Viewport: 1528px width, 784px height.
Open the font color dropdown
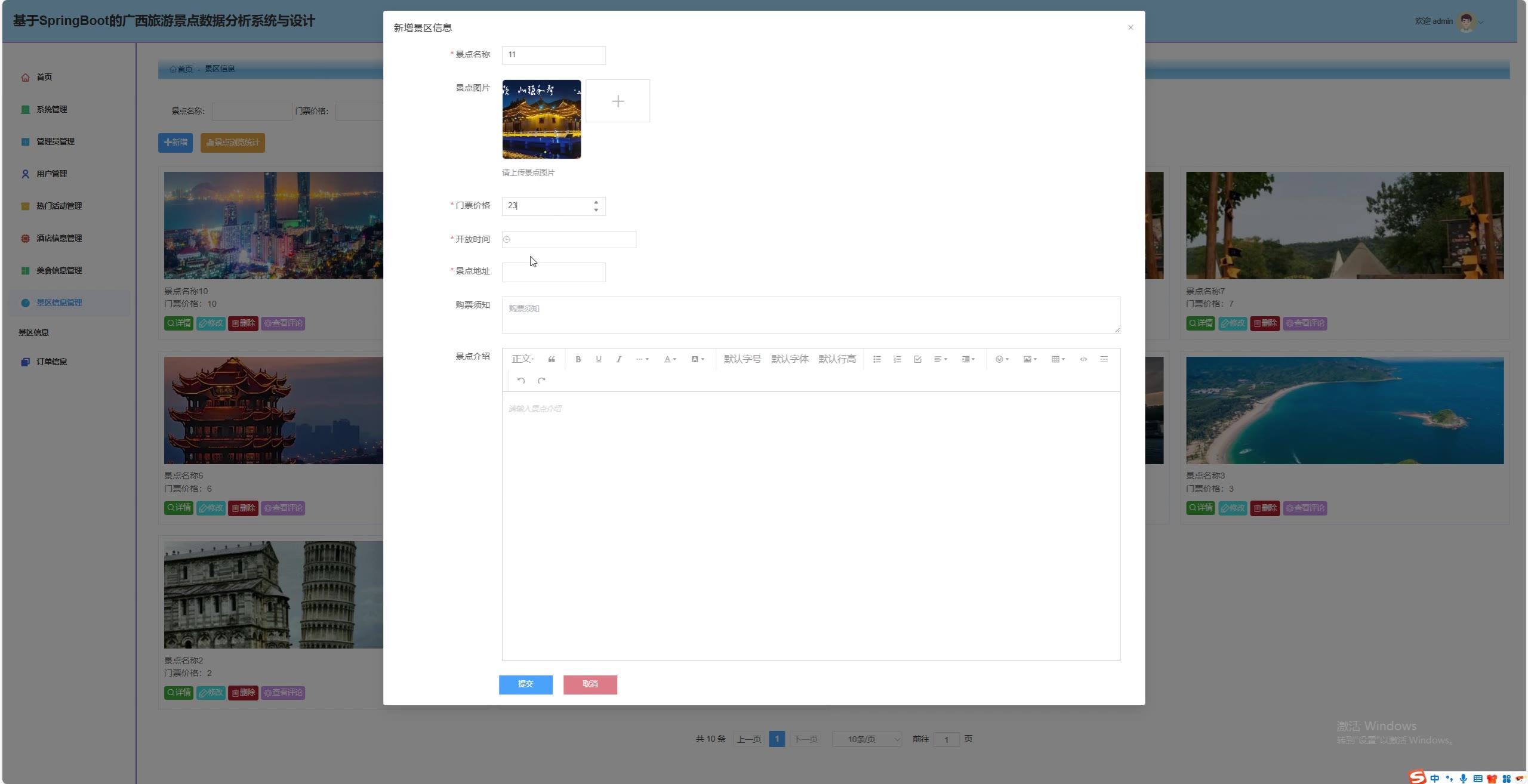point(670,359)
